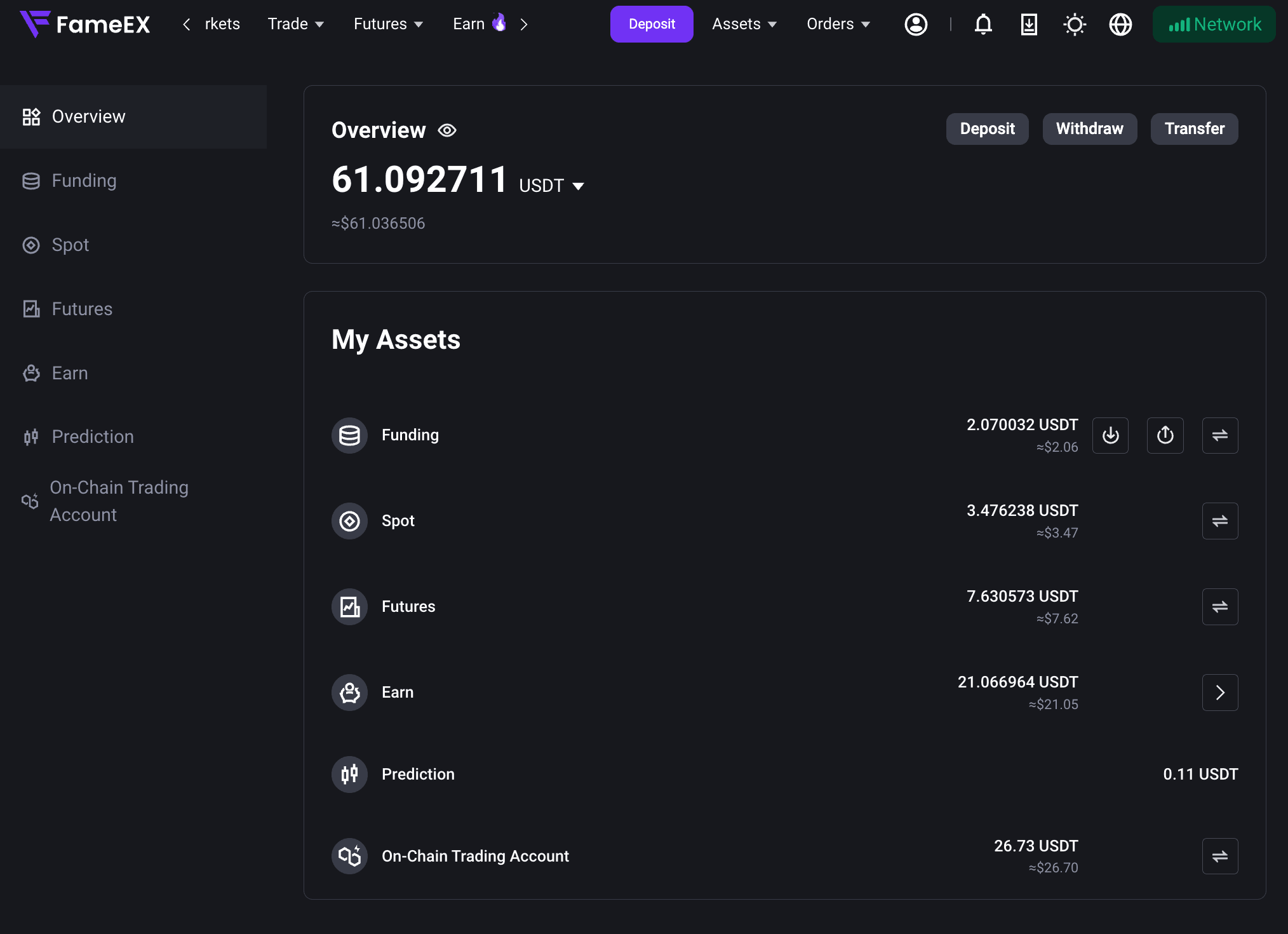Switch to light theme with the sun icon

(x=1075, y=24)
